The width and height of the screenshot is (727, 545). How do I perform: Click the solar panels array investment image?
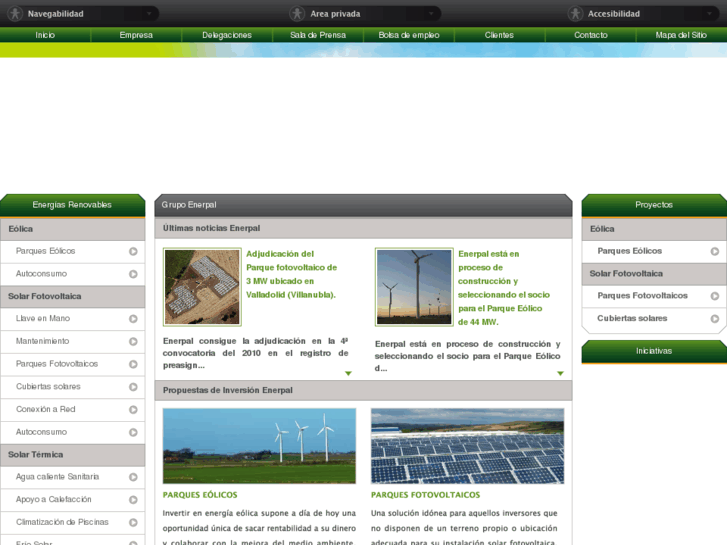467,446
